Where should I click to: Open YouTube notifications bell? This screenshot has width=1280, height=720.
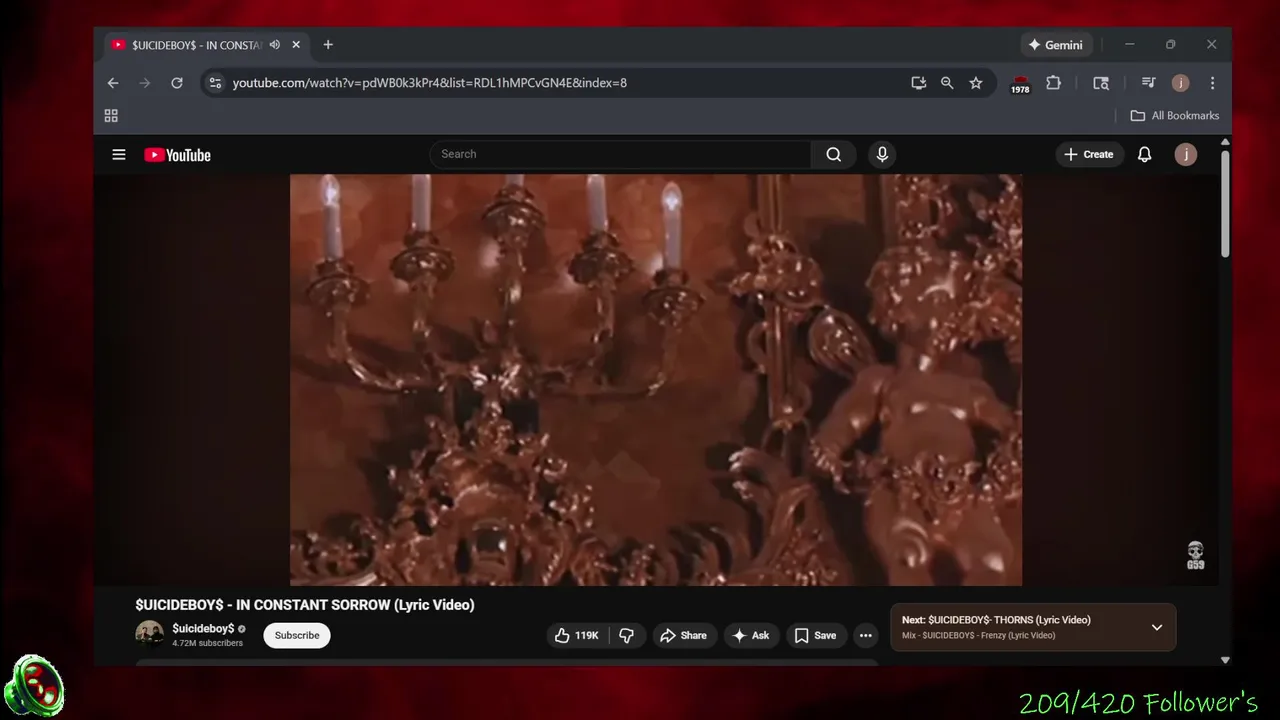1145,154
